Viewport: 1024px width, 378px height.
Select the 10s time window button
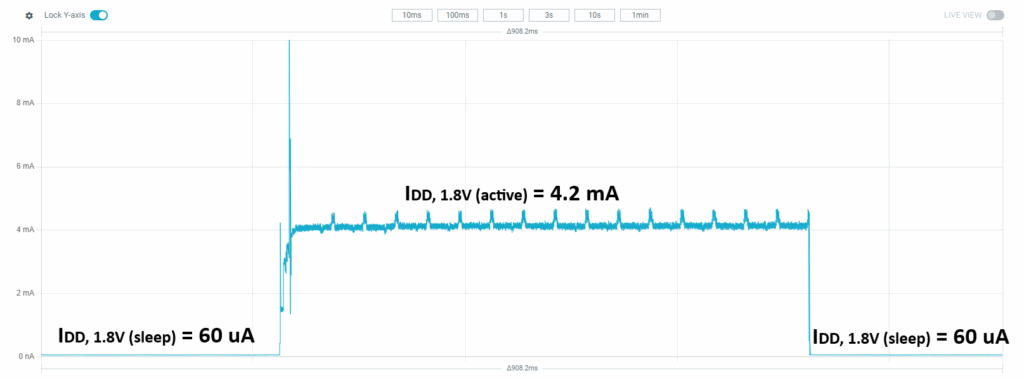(x=595, y=15)
